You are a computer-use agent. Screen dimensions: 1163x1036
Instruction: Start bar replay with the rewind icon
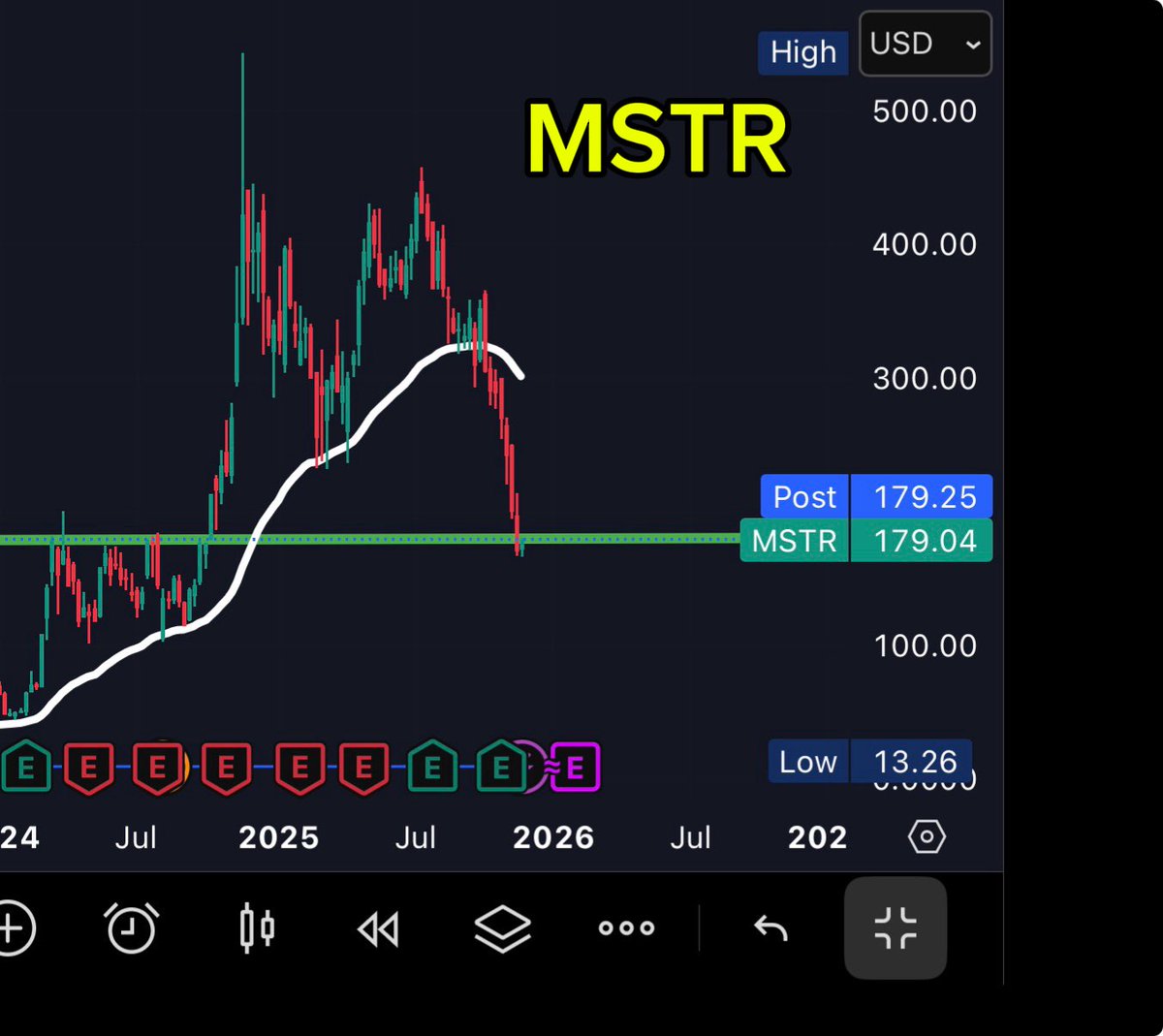[379, 927]
